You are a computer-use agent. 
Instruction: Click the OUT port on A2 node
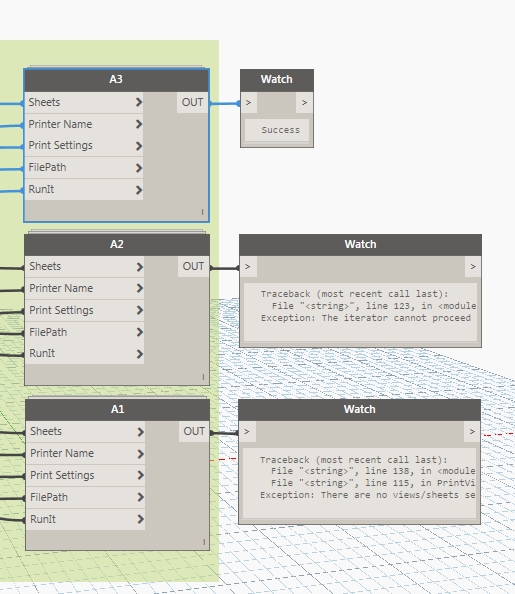pos(193,266)
